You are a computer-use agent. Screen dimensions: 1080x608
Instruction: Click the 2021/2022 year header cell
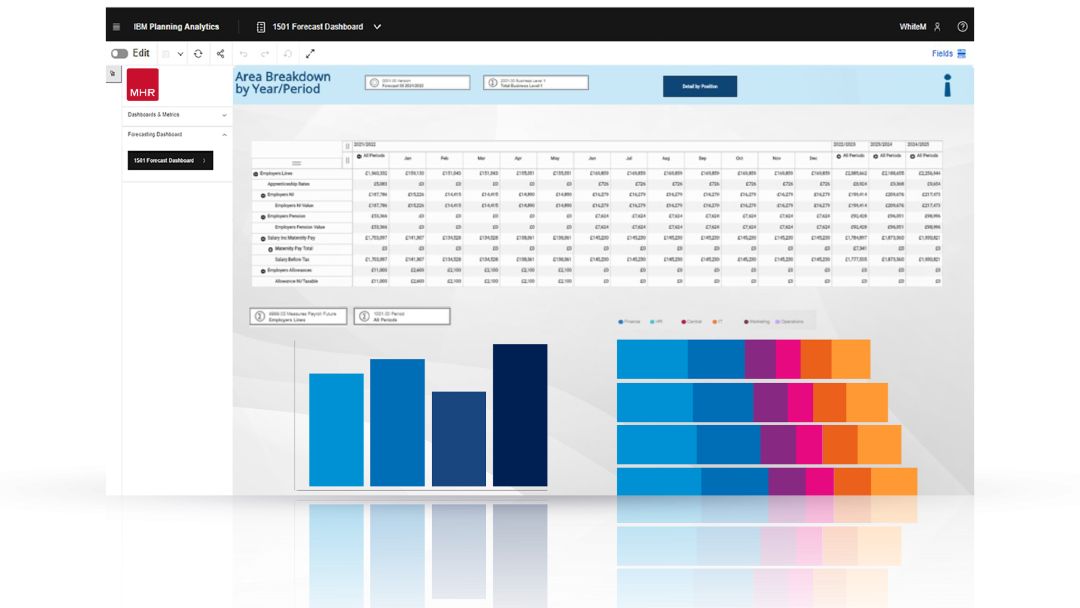pyautogui.click(x=592, y=145)
